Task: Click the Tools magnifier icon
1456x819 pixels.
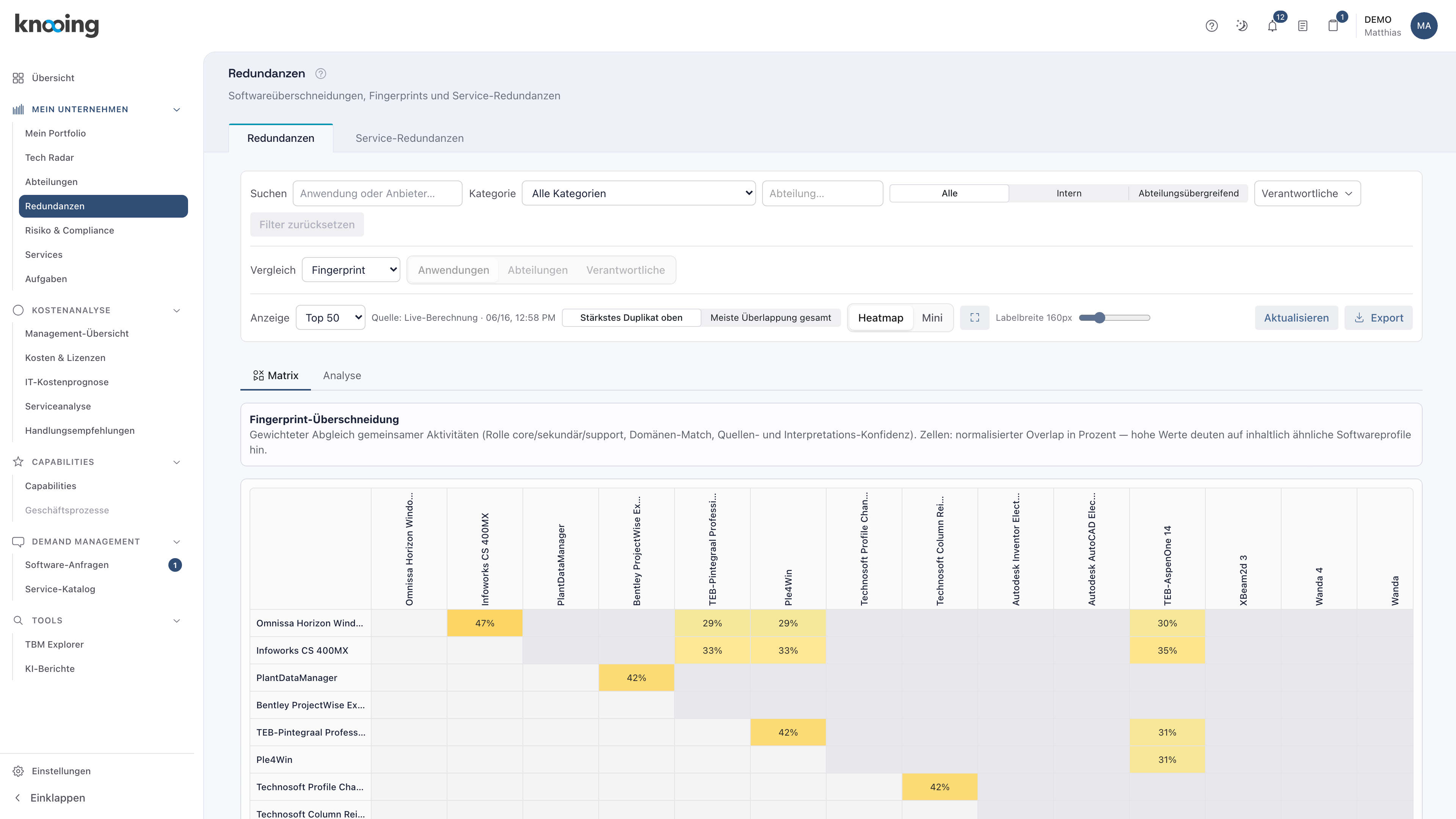Action: 18,621
